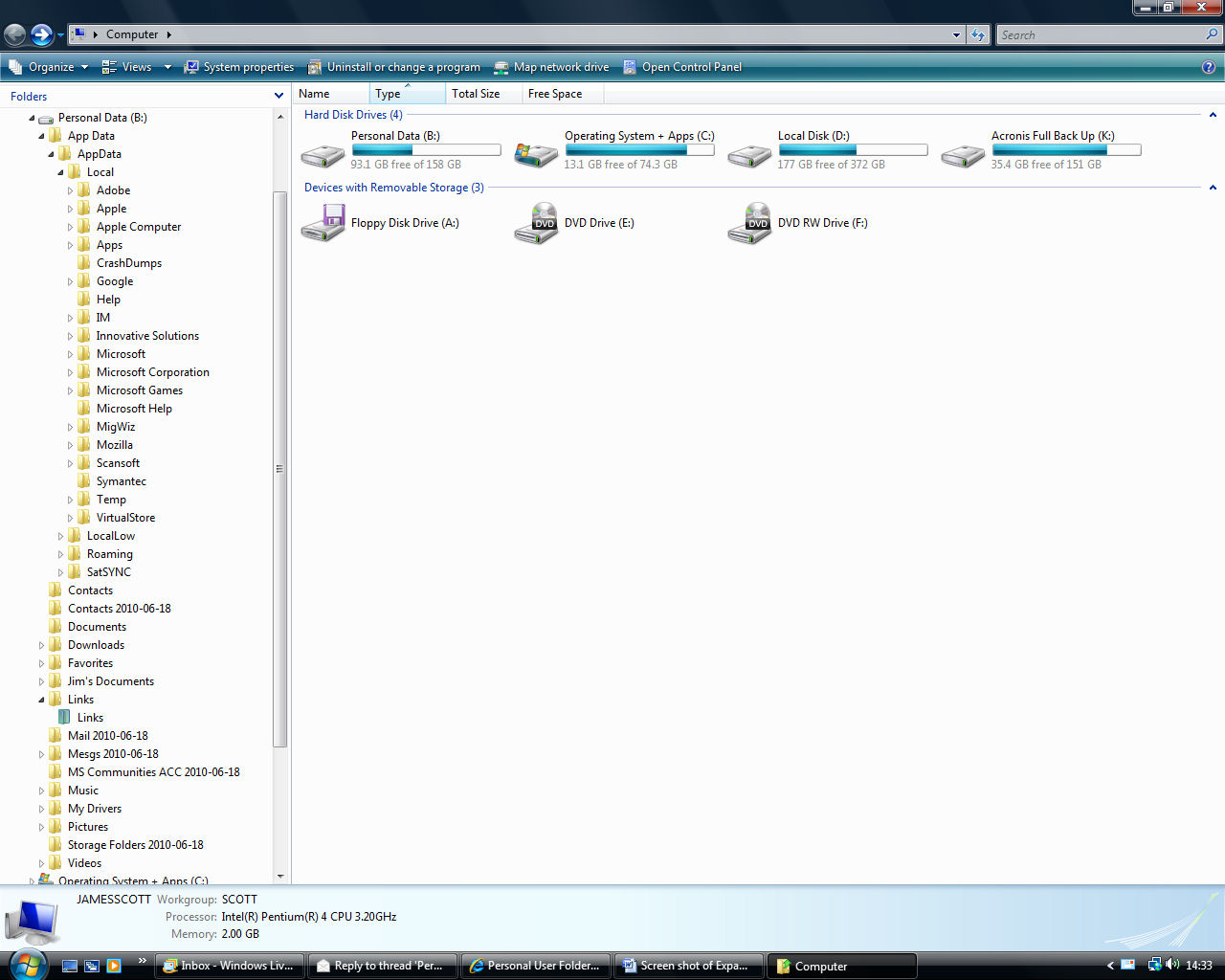Select the Innovative Solutions folder
The image size is (1225, 980).
pyautogui.click(x=147, y=336)
